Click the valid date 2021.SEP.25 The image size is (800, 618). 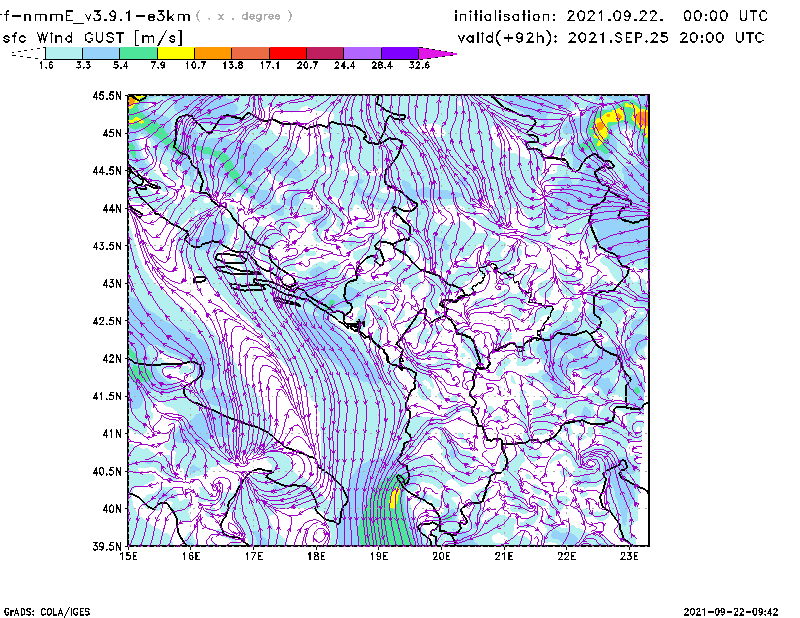[x=618, y=38]
